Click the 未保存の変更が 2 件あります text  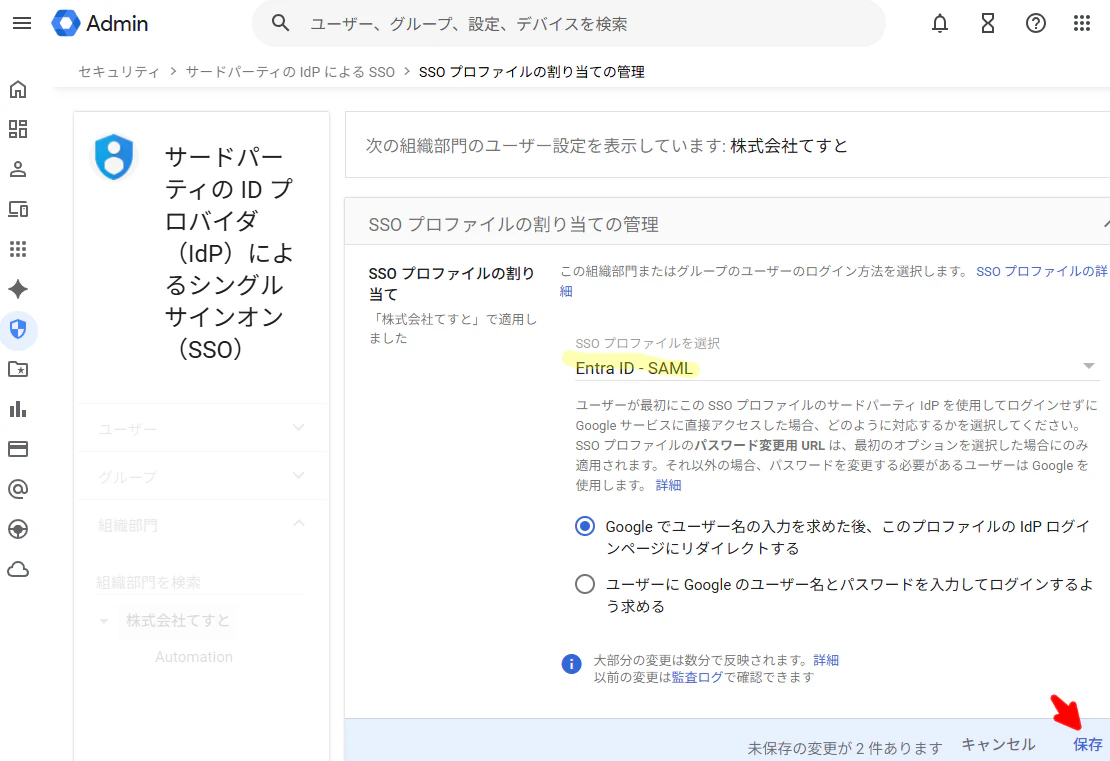point(845,748)
